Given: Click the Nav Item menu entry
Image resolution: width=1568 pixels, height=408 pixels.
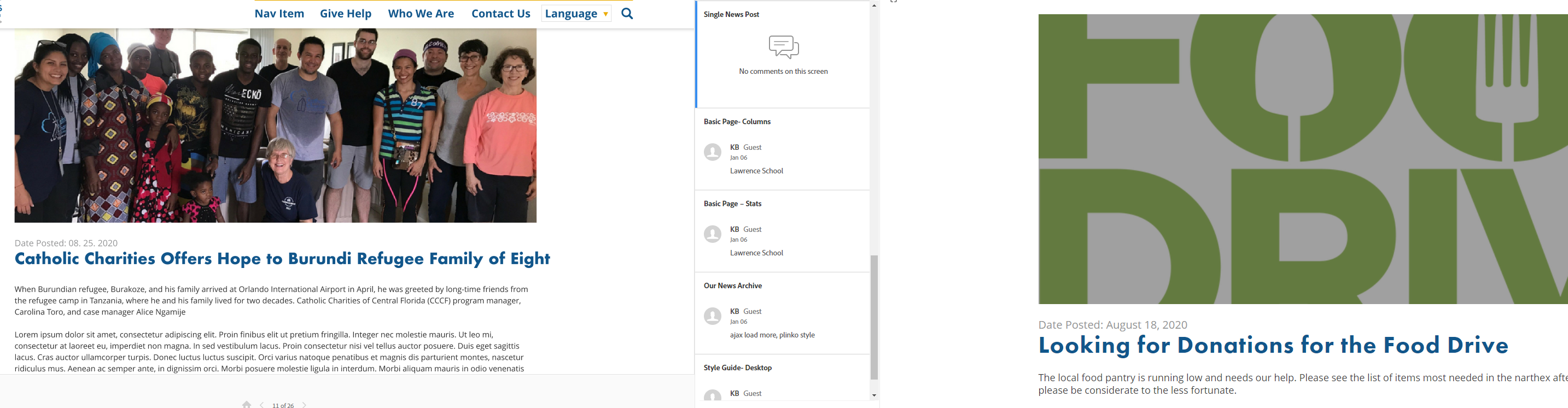Looking at the screenshot, I should click(279, 13).
